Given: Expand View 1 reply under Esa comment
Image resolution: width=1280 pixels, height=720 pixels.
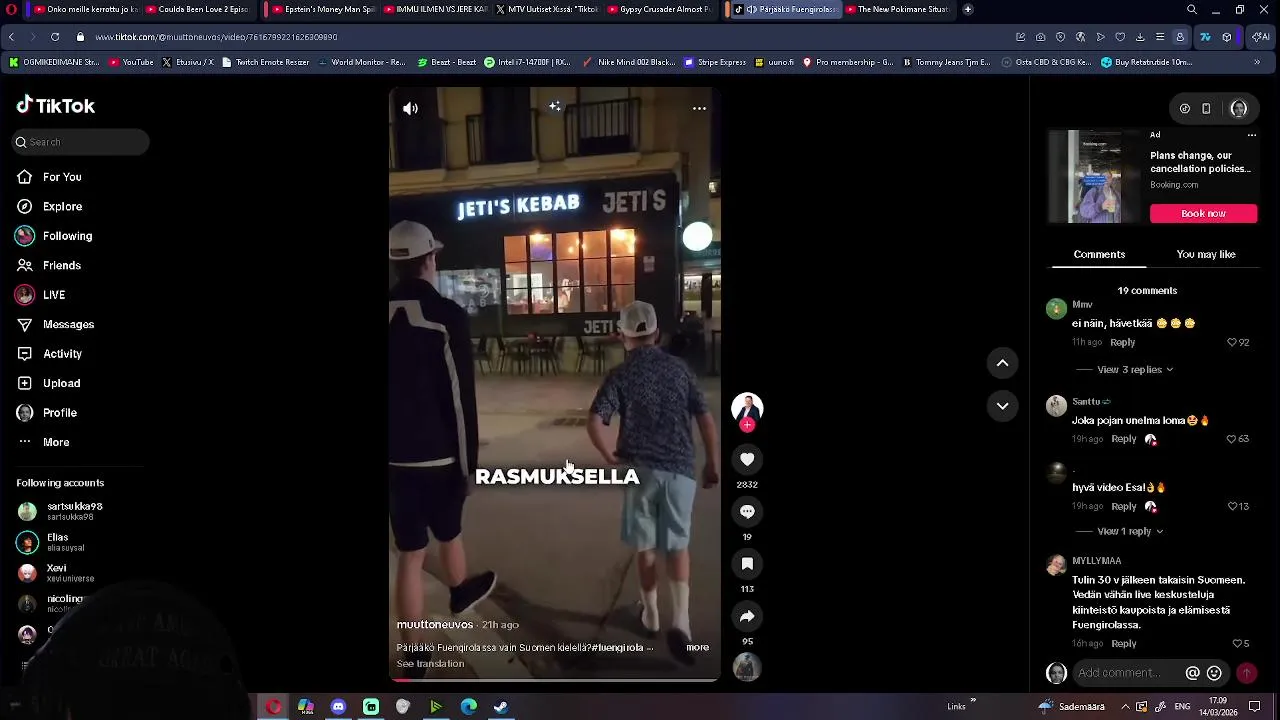Looking at the screenshot, I should (x=1130, y=531).
